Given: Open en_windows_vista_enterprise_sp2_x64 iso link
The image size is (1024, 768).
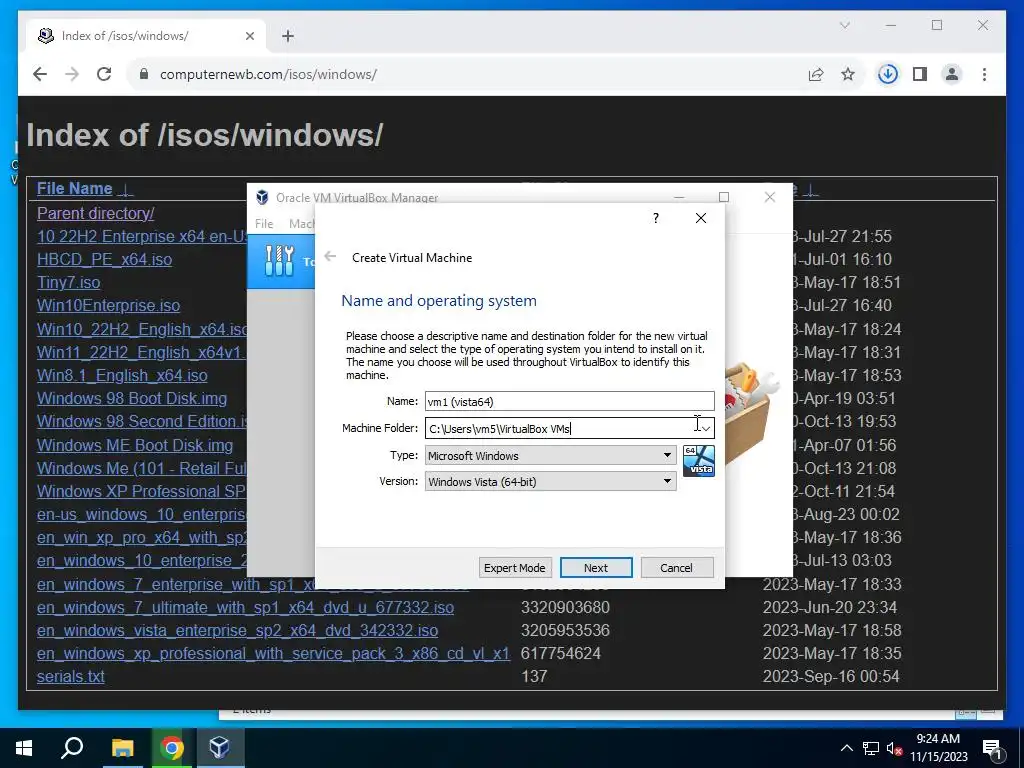Looking at the screenshot, I should pyautogui.click(x=238, y=631).
